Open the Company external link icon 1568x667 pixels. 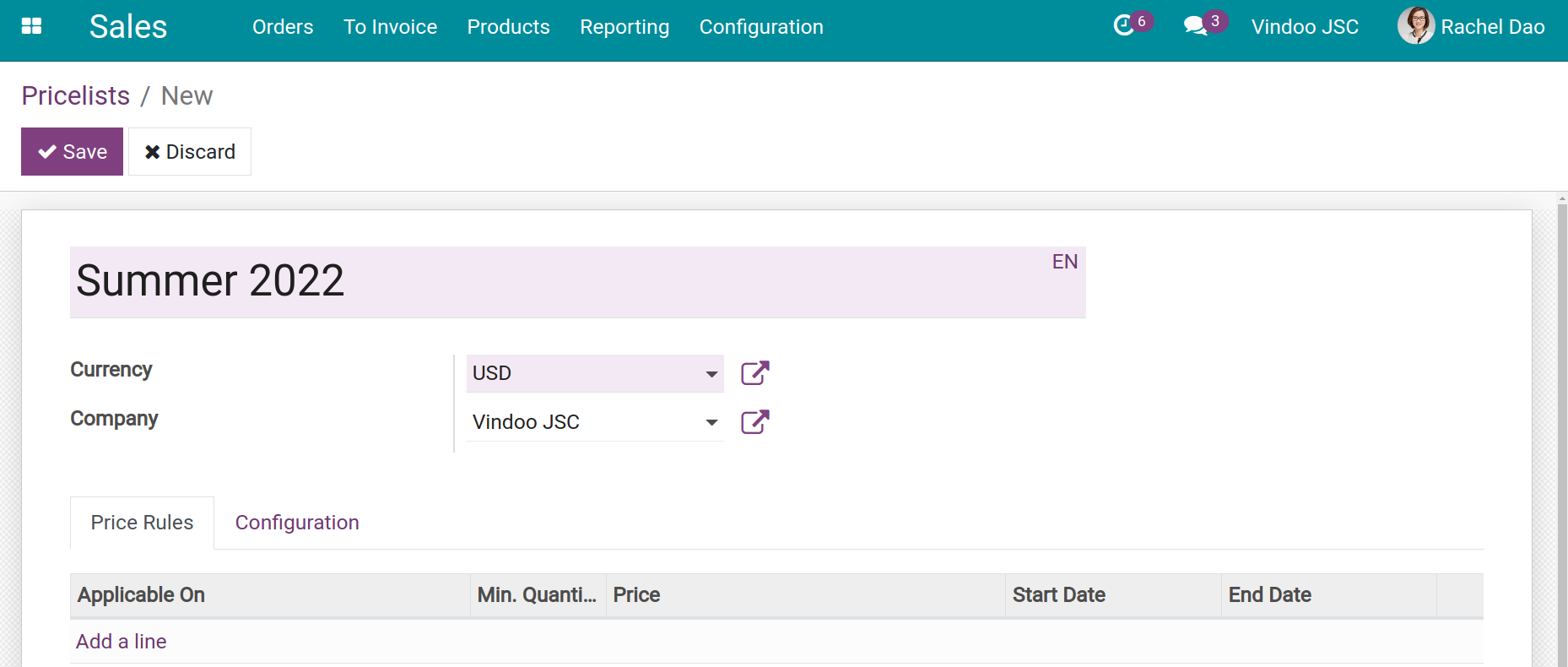click(x=754, y=422)
